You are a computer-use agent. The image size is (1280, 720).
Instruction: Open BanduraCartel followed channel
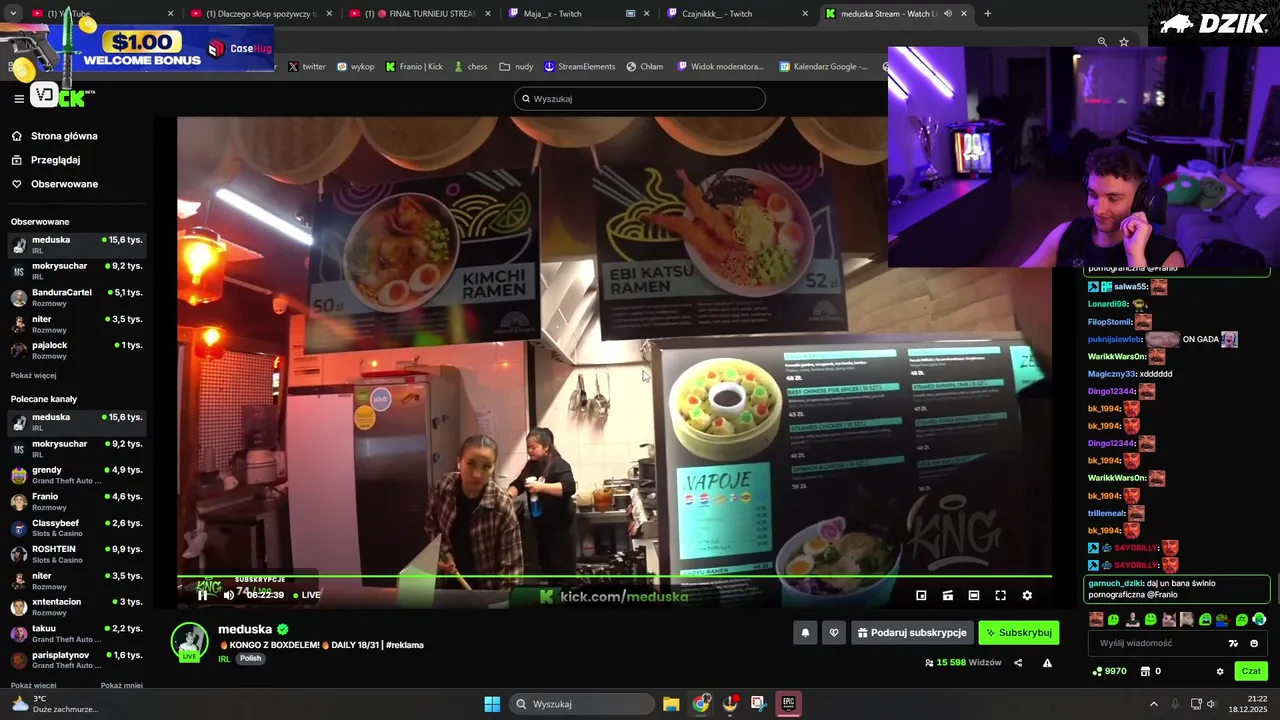point(77,297)
